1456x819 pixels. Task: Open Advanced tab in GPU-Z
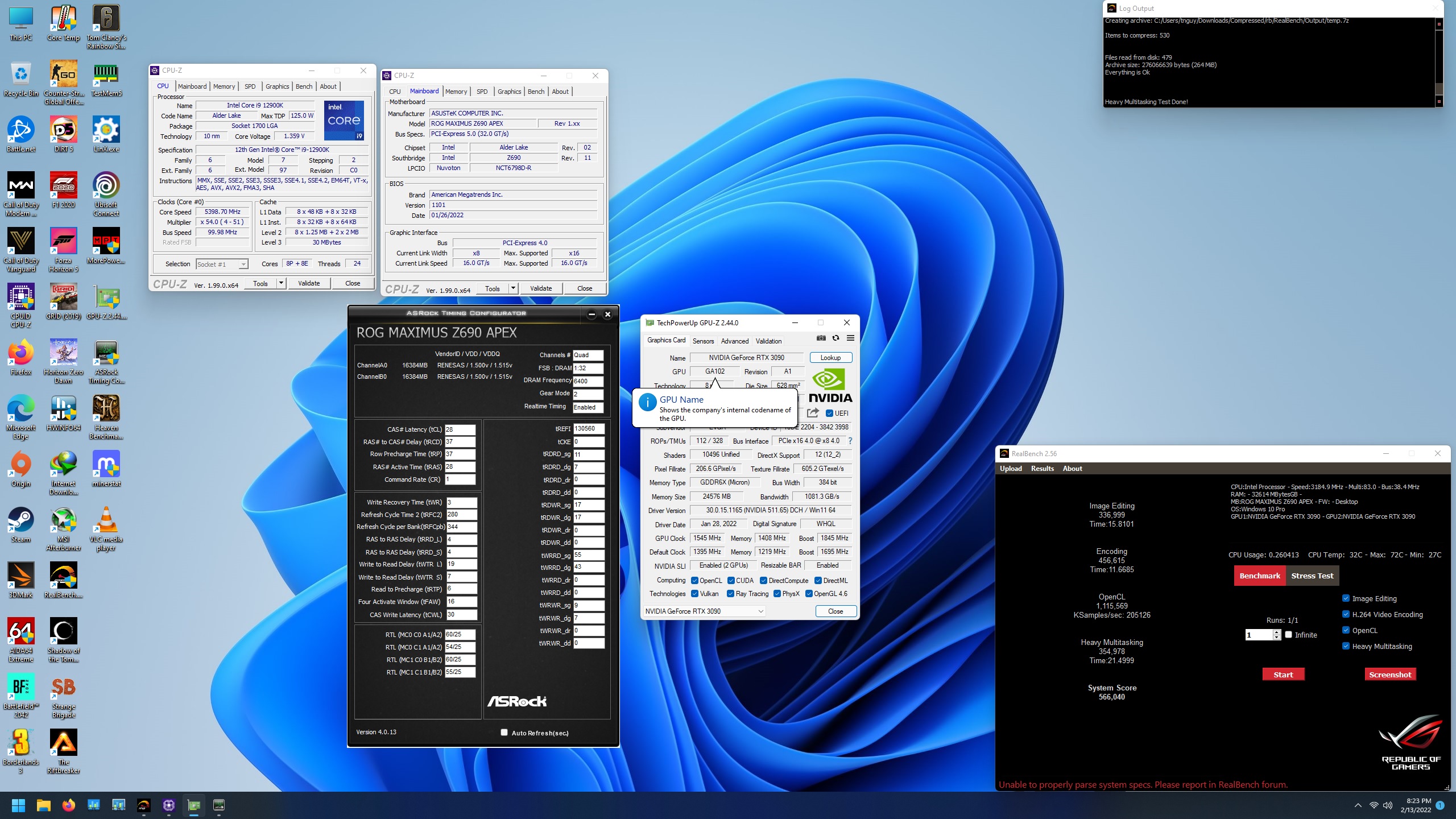pos(735,341)
